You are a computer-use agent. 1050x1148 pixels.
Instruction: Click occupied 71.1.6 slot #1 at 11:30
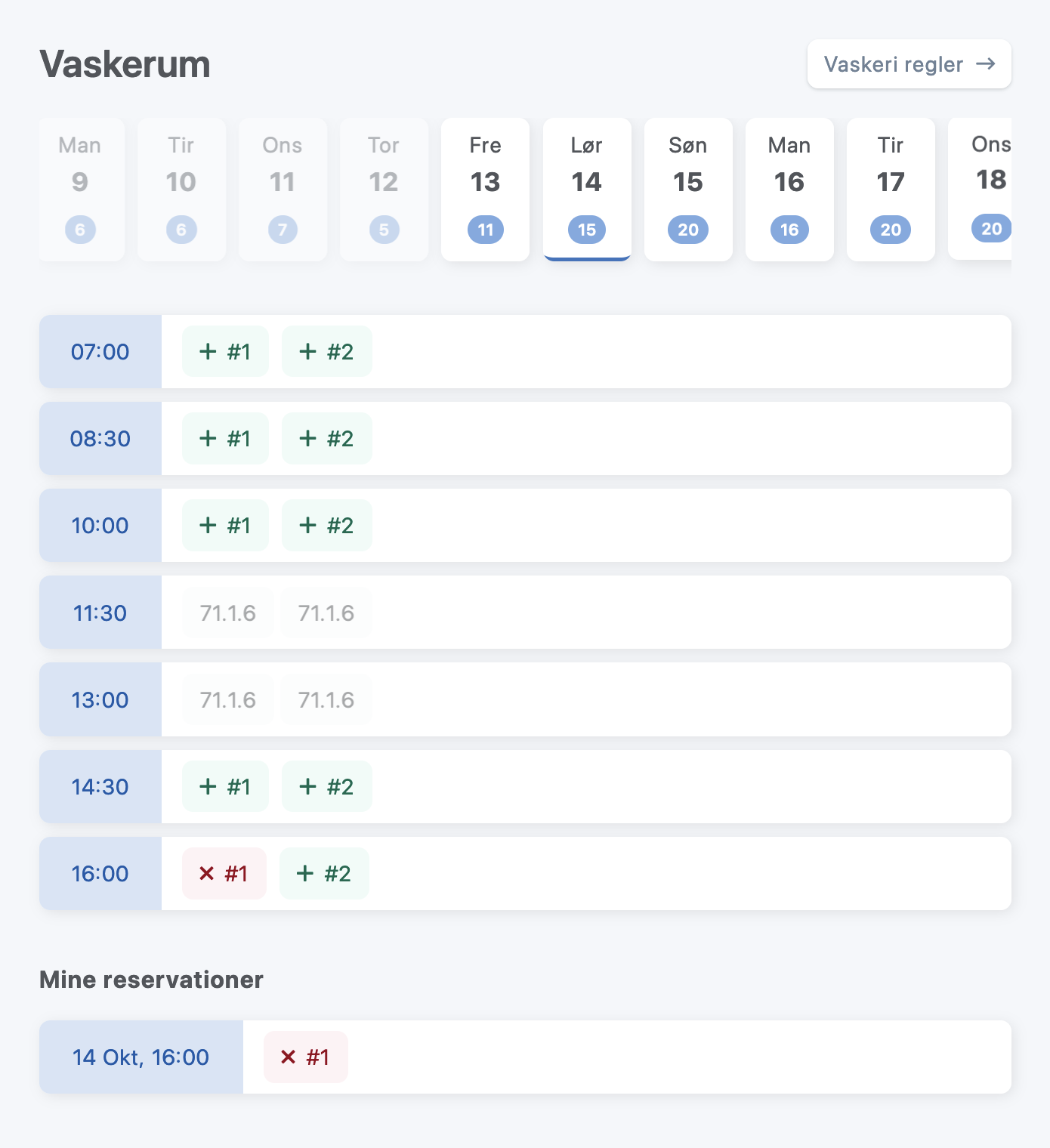click(227, 613)
